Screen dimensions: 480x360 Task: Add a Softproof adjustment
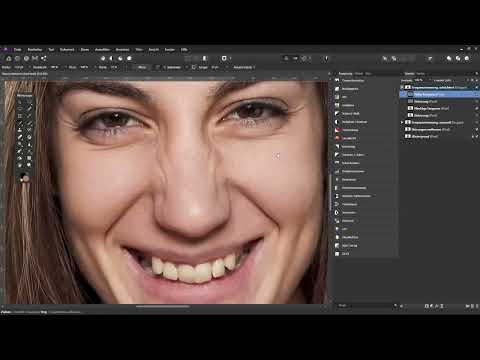[x=365, y=221]
